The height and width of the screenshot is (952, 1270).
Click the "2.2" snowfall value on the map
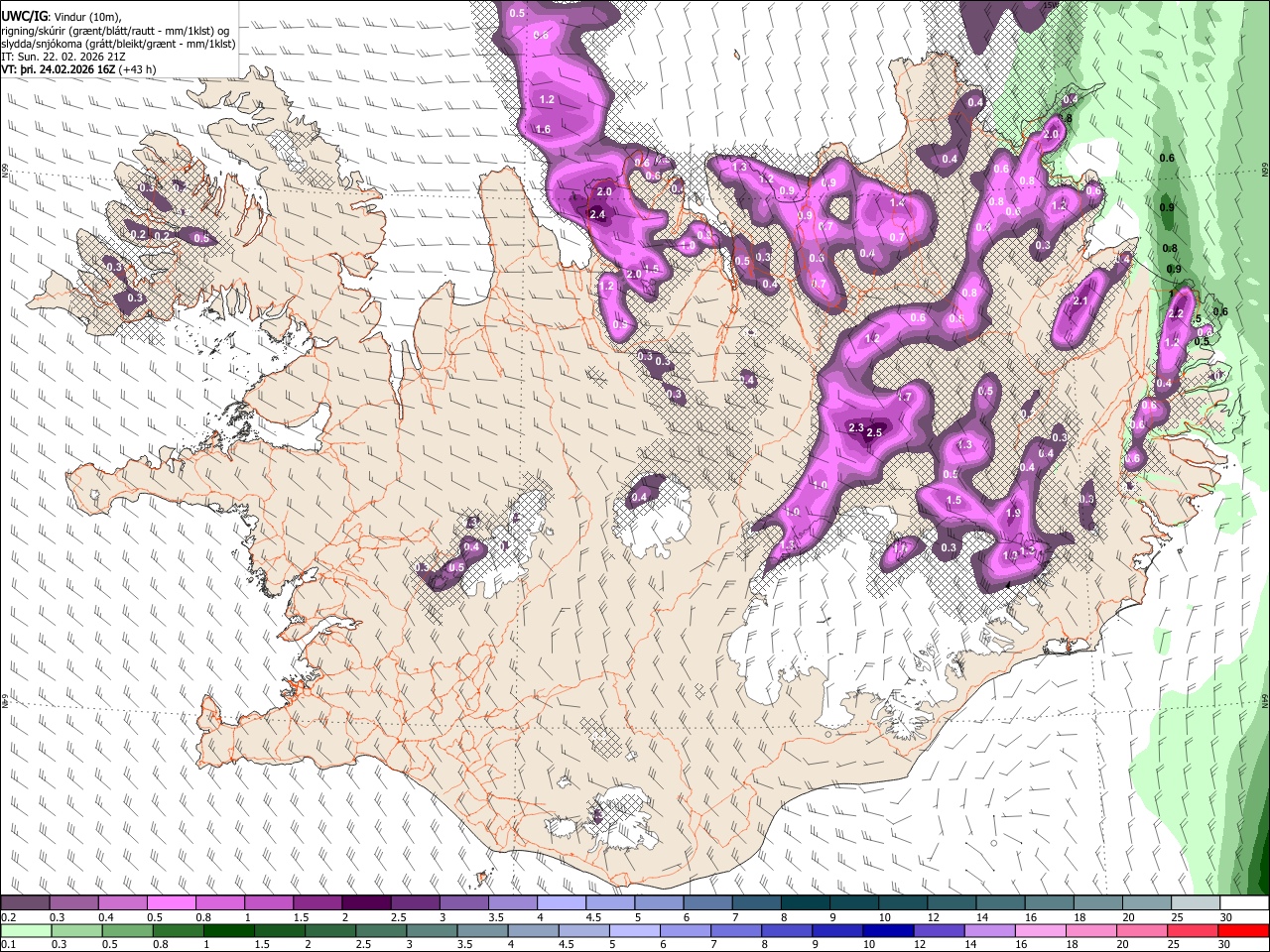1178,313
